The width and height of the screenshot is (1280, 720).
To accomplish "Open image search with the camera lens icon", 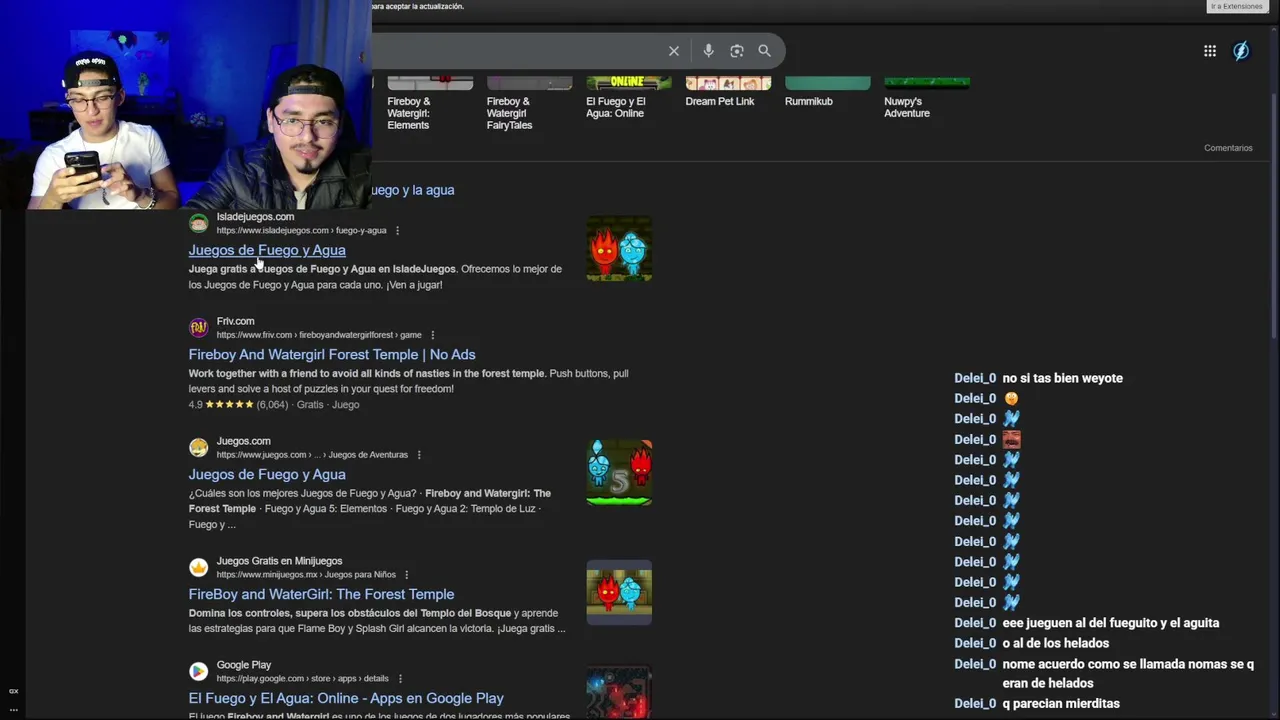I will [737, 51].
